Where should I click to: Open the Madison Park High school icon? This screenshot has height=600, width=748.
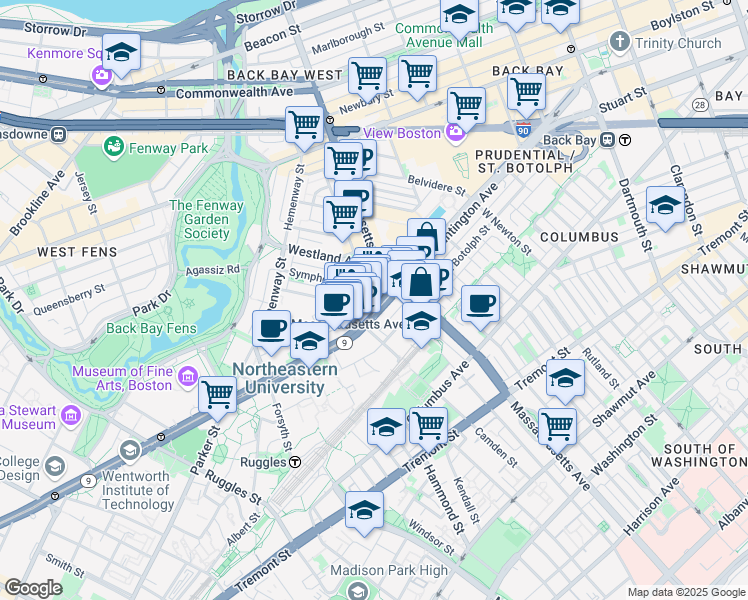pos(357,591)
